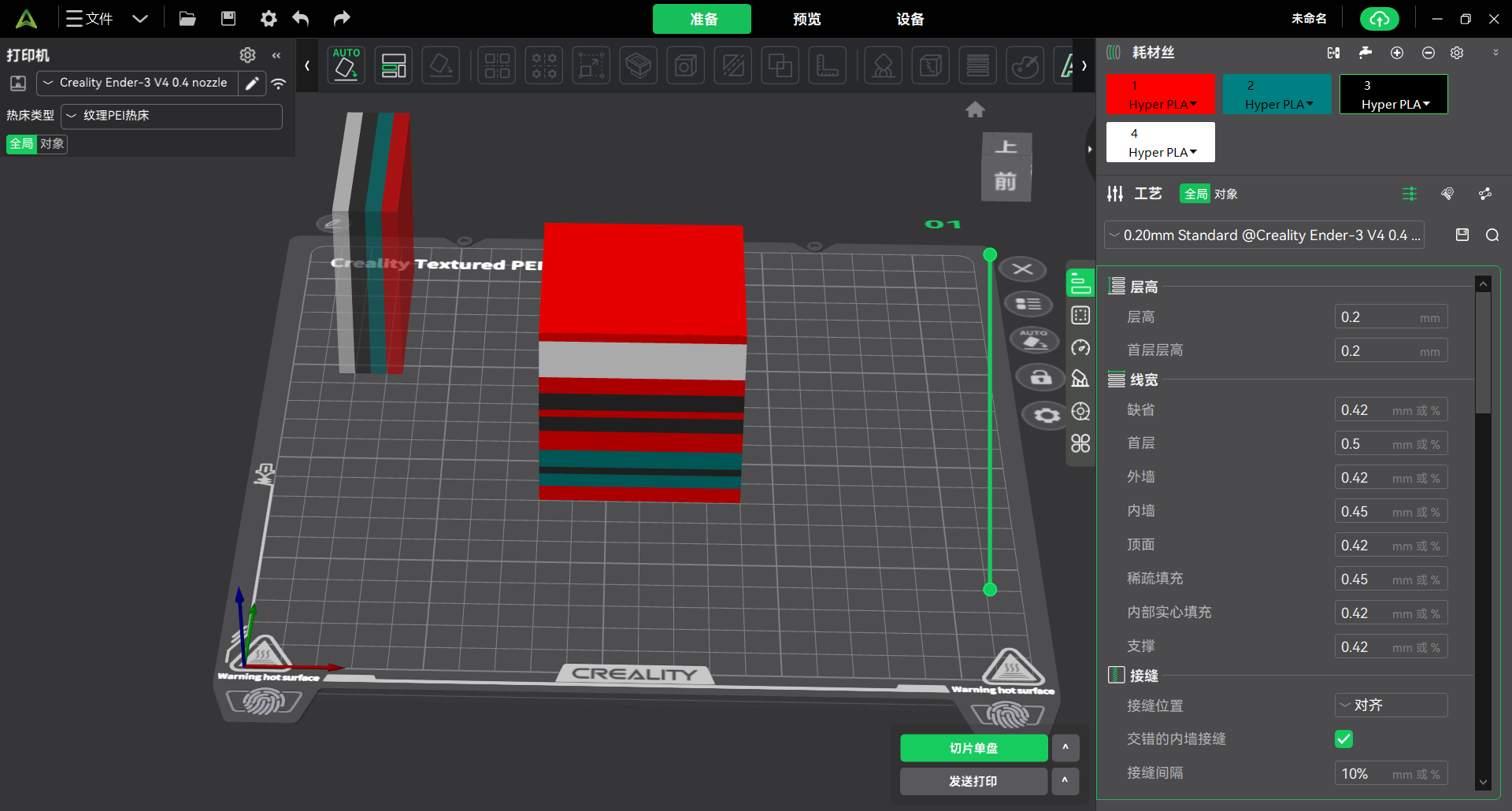Select the teal filament 2 swatch
This screenshot has width=1512, height=811.
[1277, 94]
